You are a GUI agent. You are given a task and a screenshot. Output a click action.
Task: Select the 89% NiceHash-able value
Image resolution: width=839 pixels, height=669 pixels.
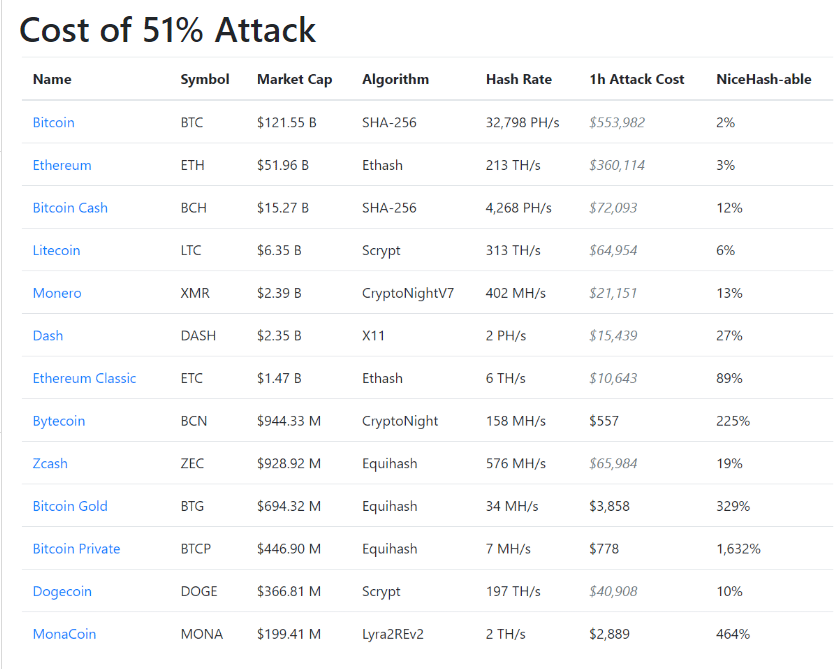point(729,378)
